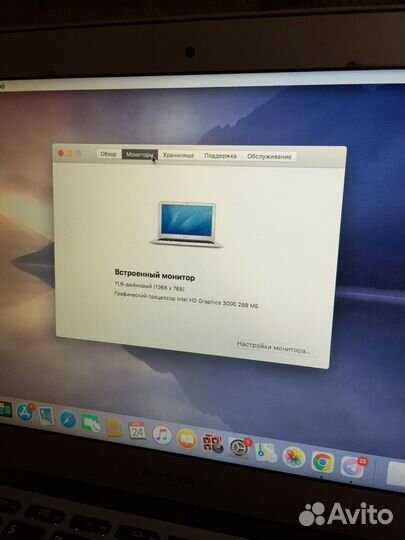The image size is (405, 540).
Task: Launch Mail with the stamp icon in Dock
Action: coord(46,416)
